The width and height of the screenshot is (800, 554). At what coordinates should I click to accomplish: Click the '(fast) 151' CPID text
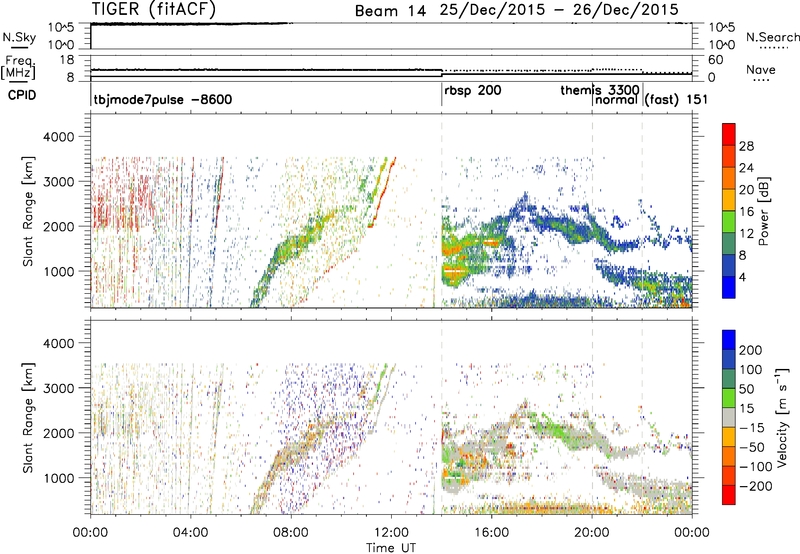pyautogui.click(x=676, y=99)
